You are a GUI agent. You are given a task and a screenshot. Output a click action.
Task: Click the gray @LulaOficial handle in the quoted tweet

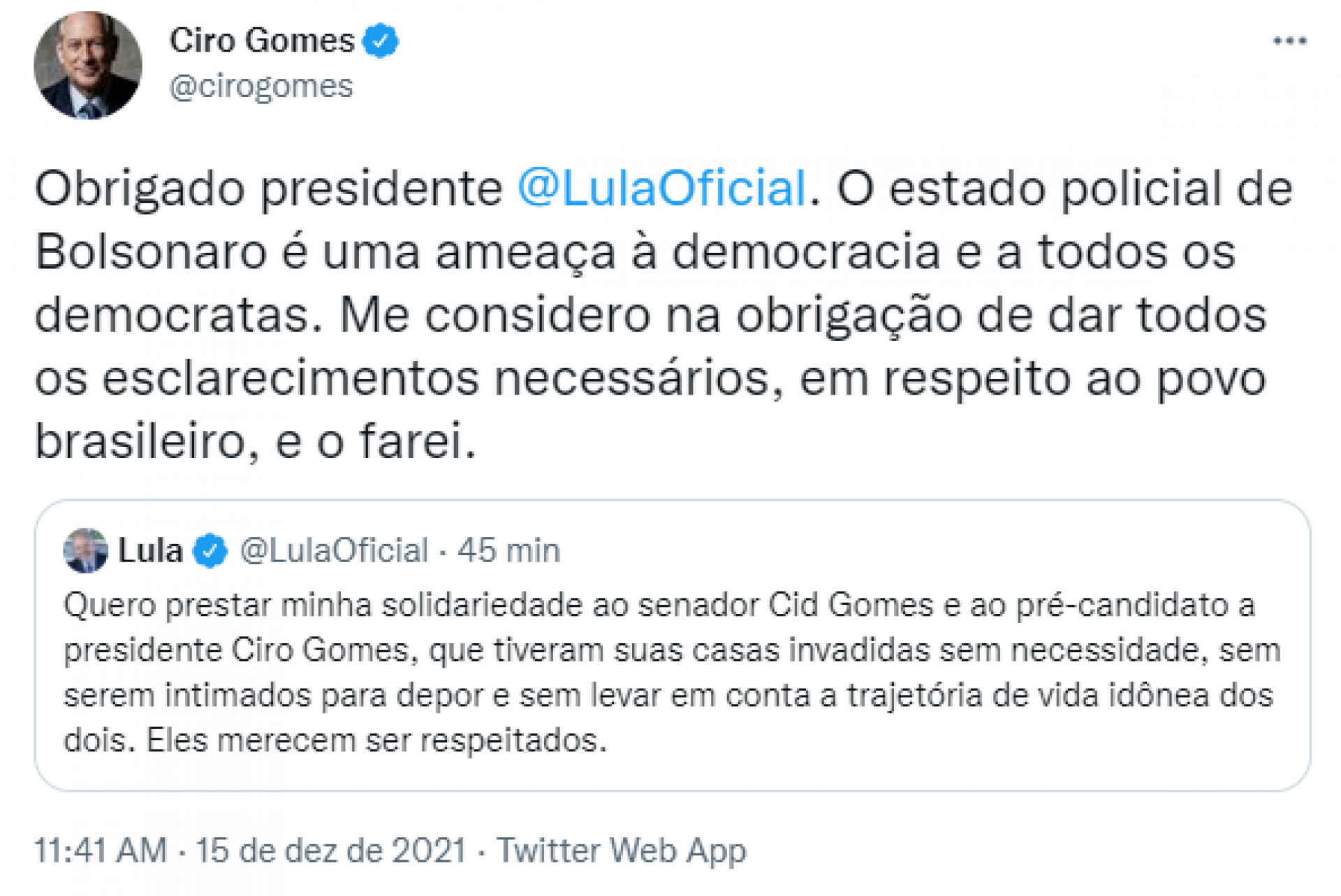pos(334,551)
